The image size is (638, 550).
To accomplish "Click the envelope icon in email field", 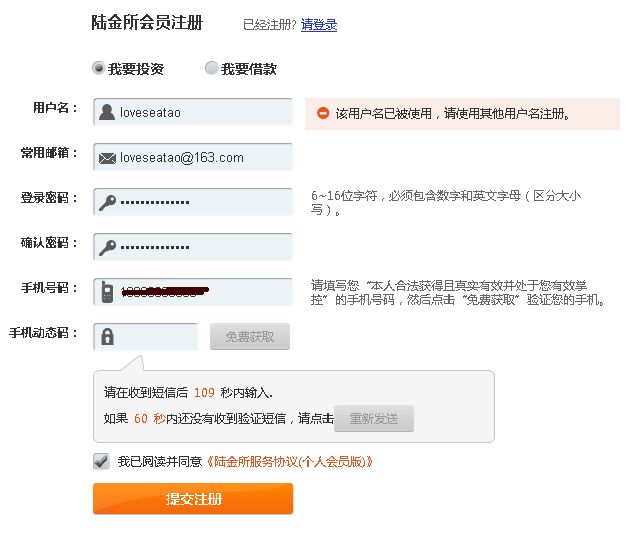I will point(107,158).
